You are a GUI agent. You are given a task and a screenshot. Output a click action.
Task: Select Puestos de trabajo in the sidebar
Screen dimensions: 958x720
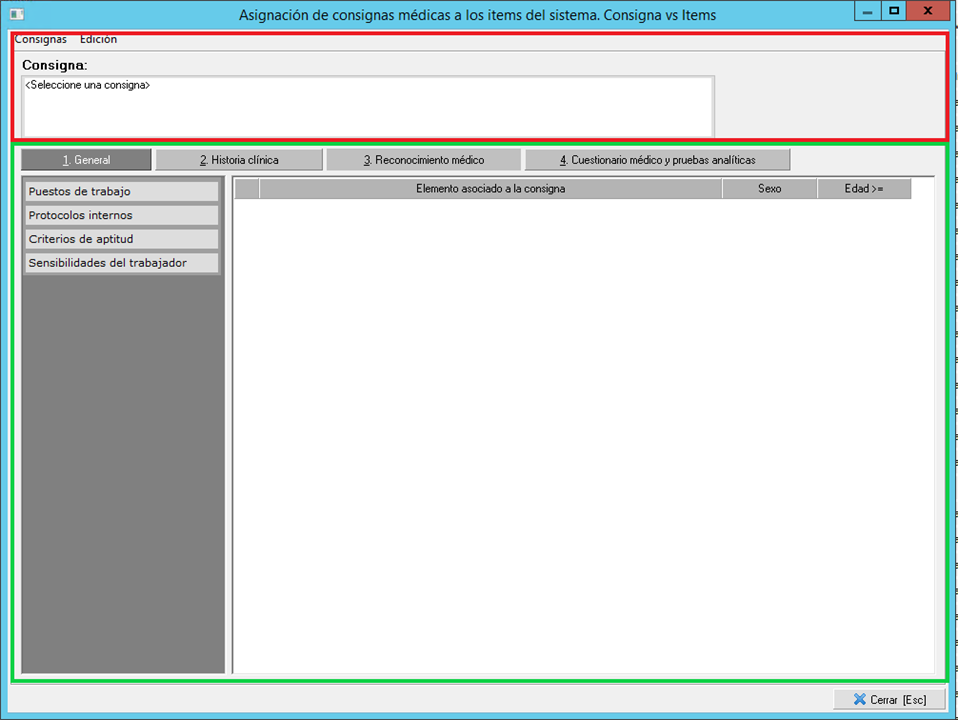pos(120,191)
